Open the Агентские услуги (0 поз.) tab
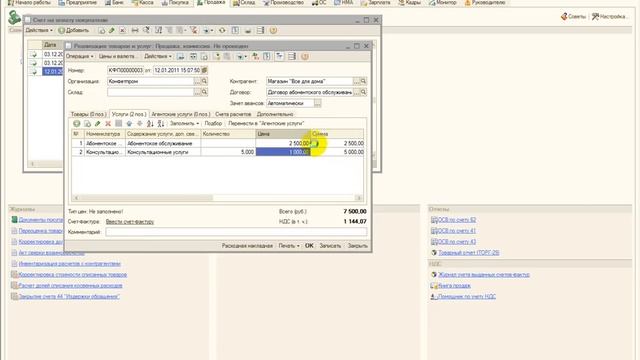This screenshot has height=360, width=640. 180,114
